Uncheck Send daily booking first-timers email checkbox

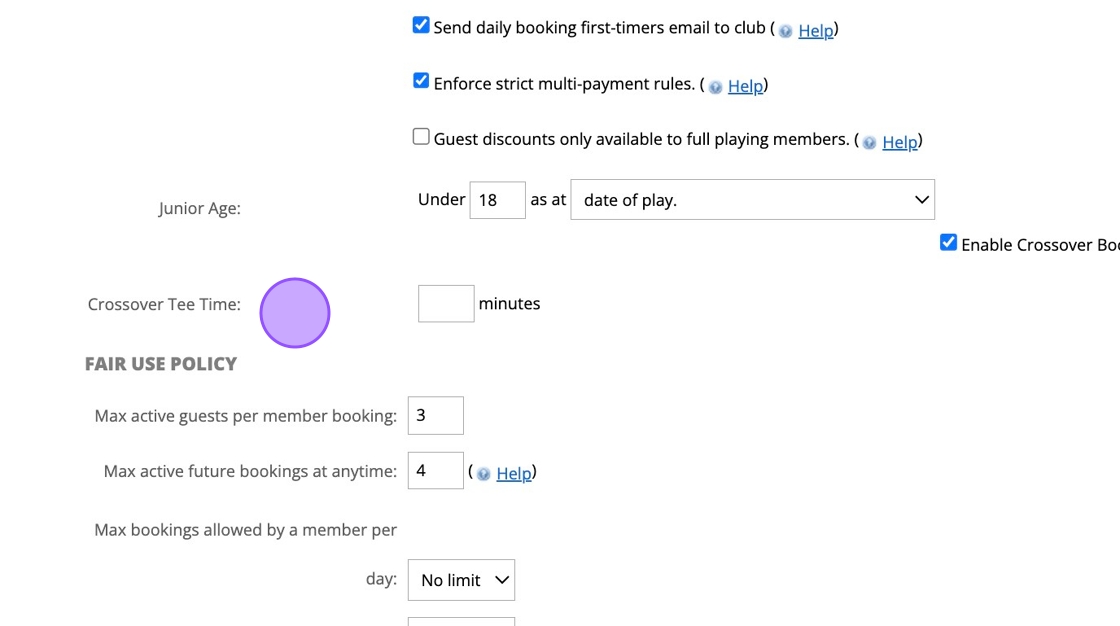[x=421, y=26]
